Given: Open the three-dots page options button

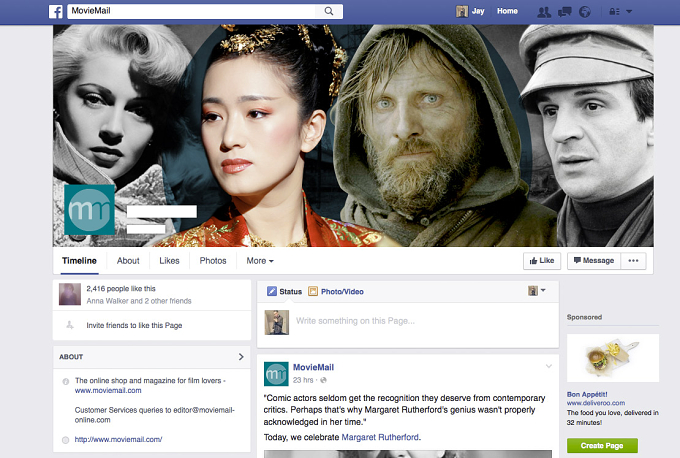Looking at the screenshot, I should [x=633, y=261].
